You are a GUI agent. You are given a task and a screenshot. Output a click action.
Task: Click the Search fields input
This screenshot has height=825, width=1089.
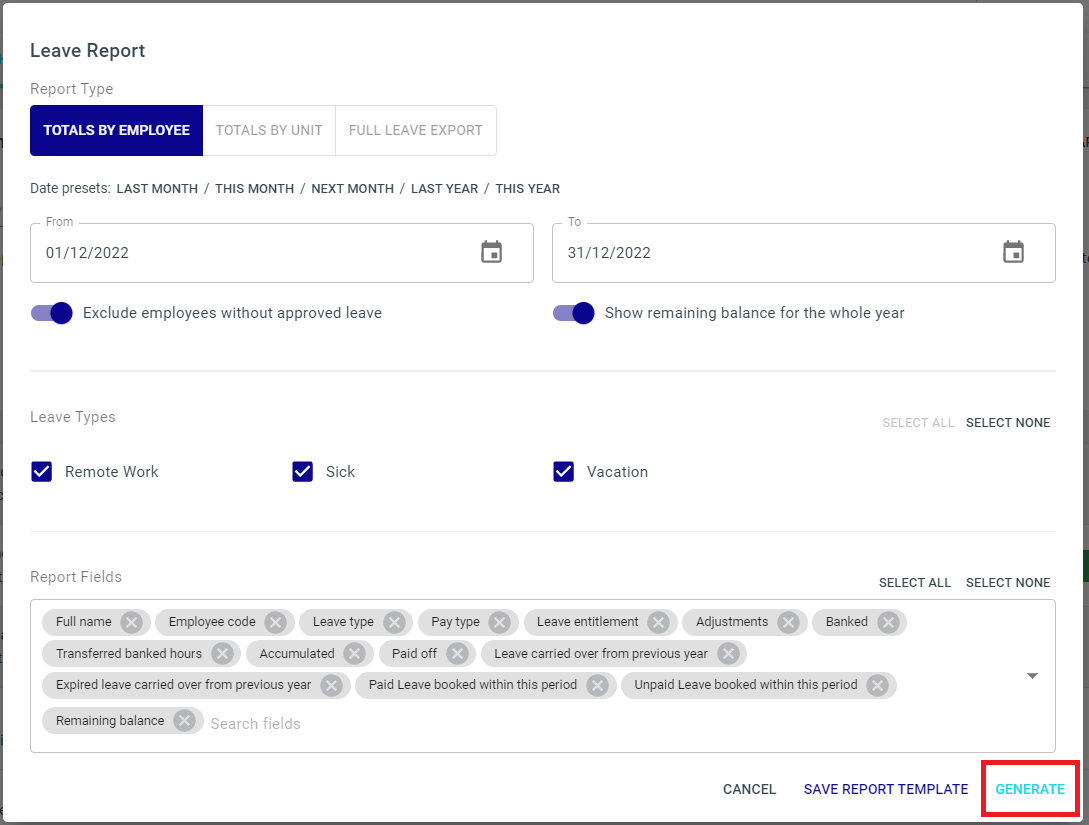(256, 724)
